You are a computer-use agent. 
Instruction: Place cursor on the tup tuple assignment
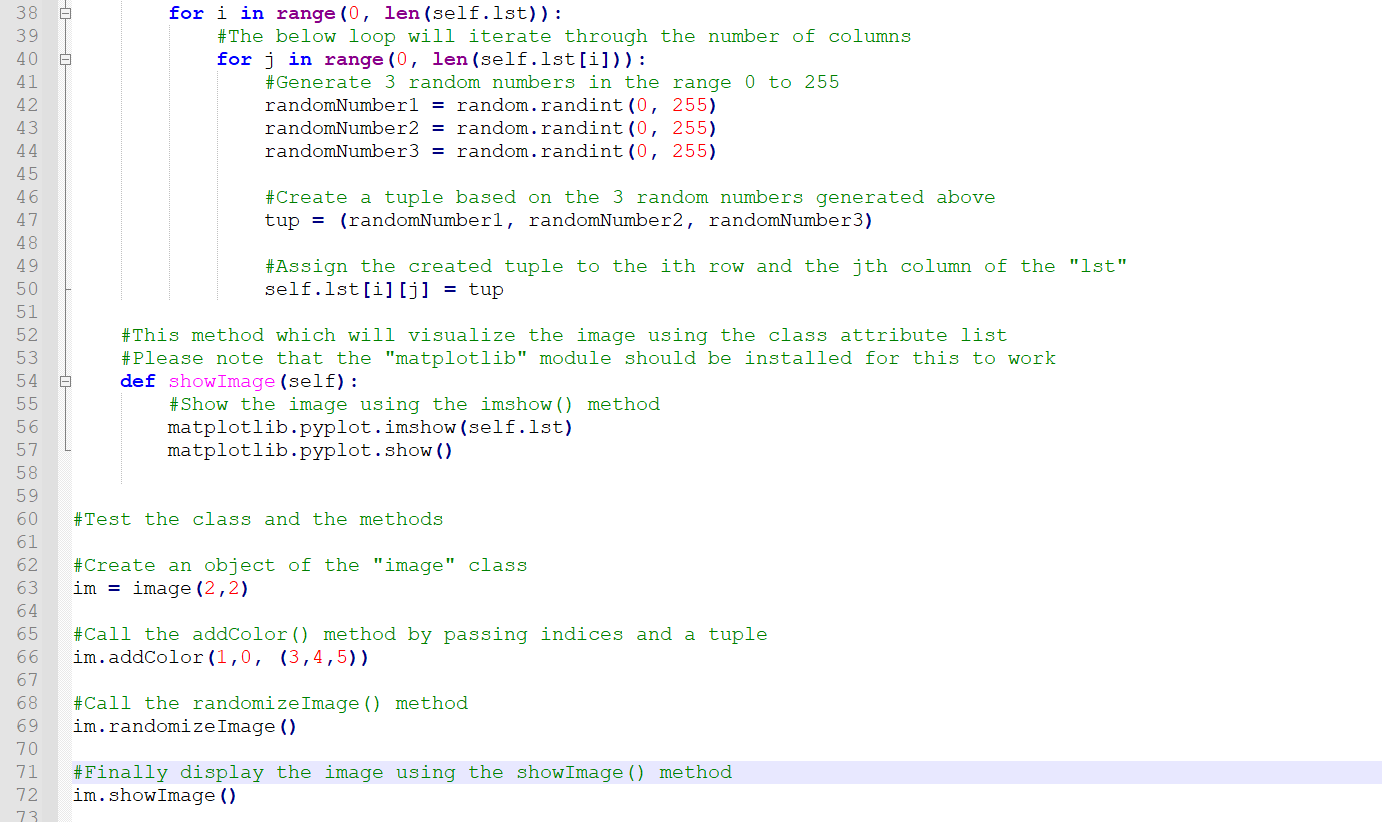pyautogui.click(x=284, y=219)
